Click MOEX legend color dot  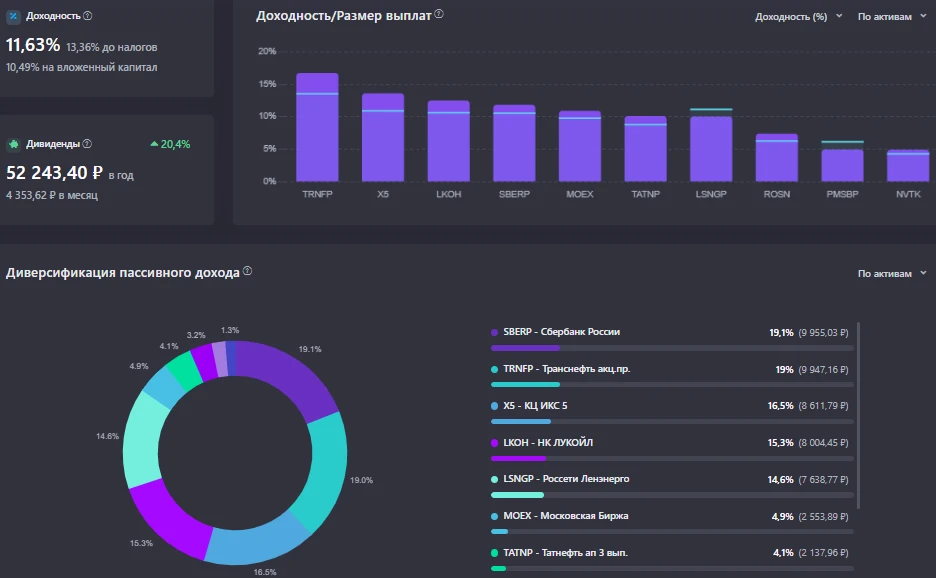point(494,516)
